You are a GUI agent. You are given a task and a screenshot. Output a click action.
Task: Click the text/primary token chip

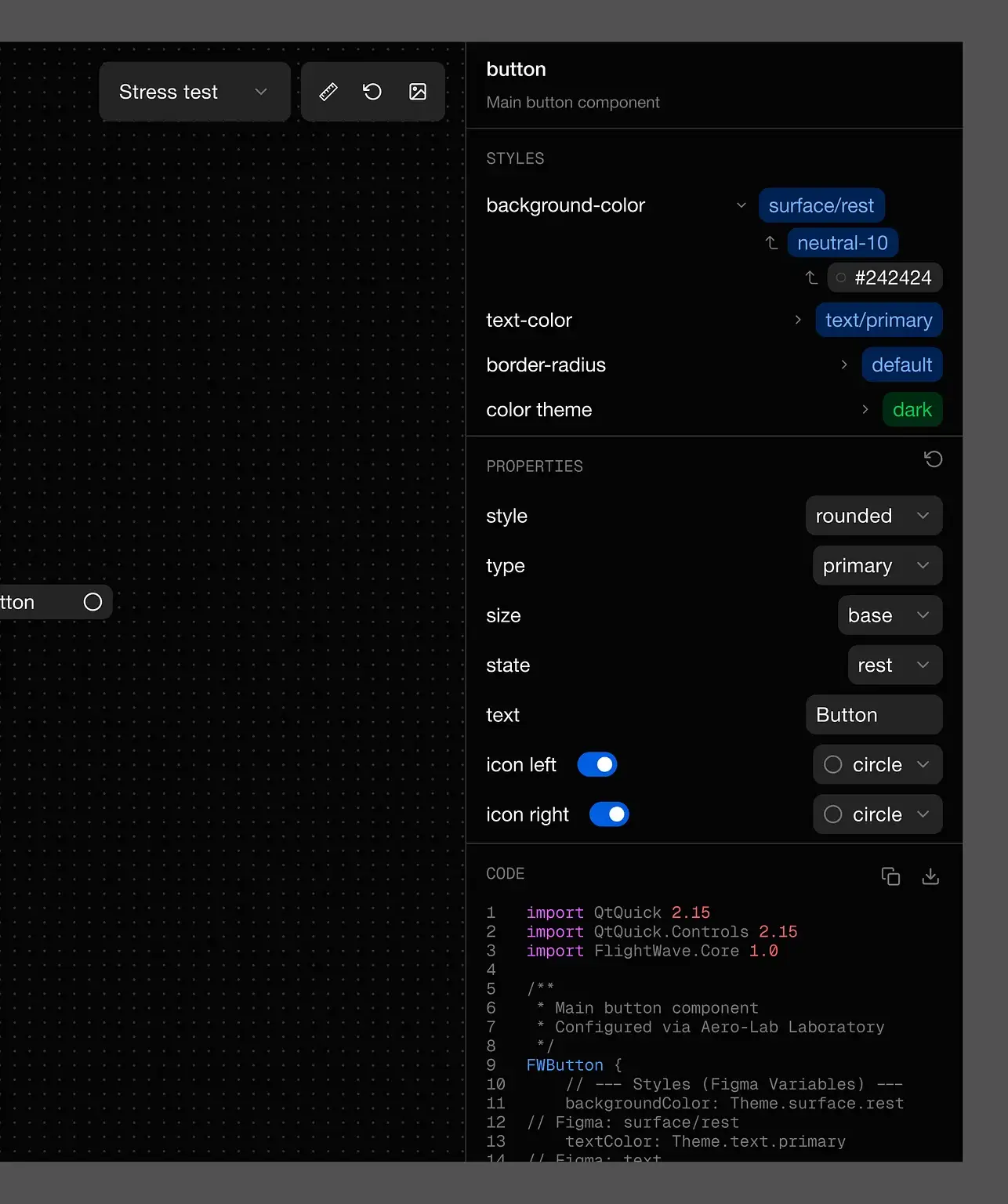(879, 320)
